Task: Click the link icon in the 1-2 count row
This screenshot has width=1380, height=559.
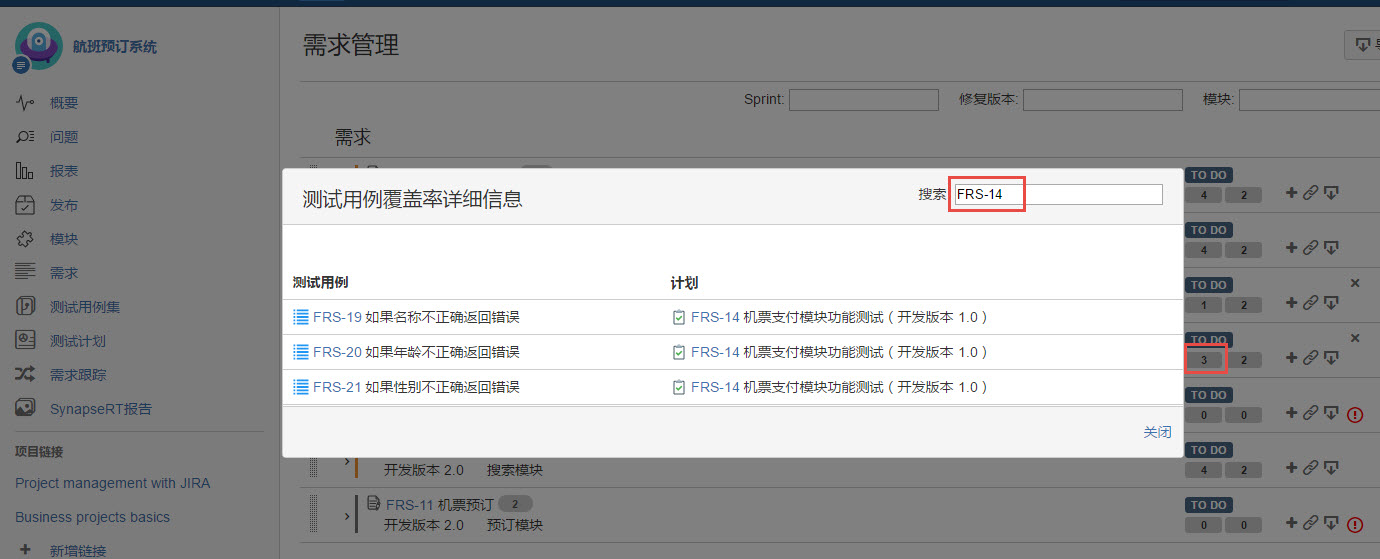Action: coord(1311,303)
